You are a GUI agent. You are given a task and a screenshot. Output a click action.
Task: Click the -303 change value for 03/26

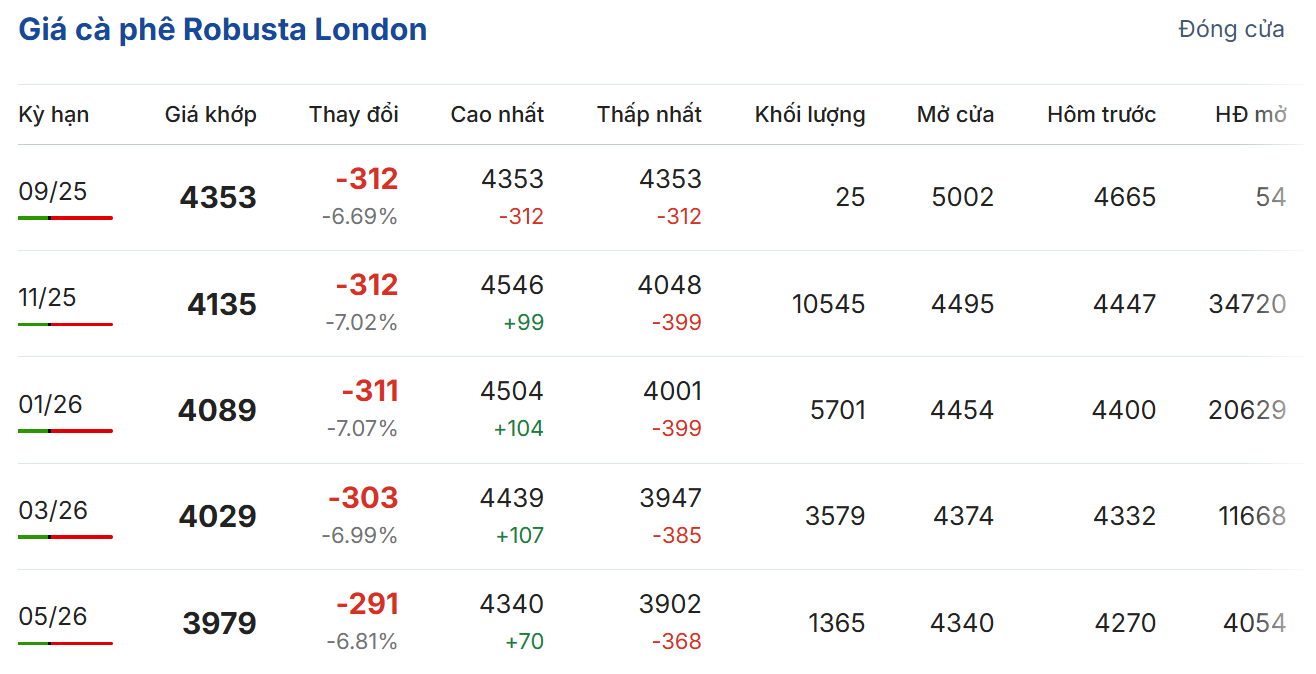click(363, 498)
